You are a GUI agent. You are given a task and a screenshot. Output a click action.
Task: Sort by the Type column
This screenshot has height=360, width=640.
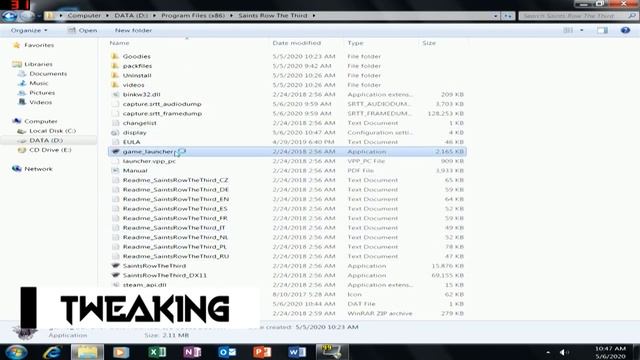point(355,43)
